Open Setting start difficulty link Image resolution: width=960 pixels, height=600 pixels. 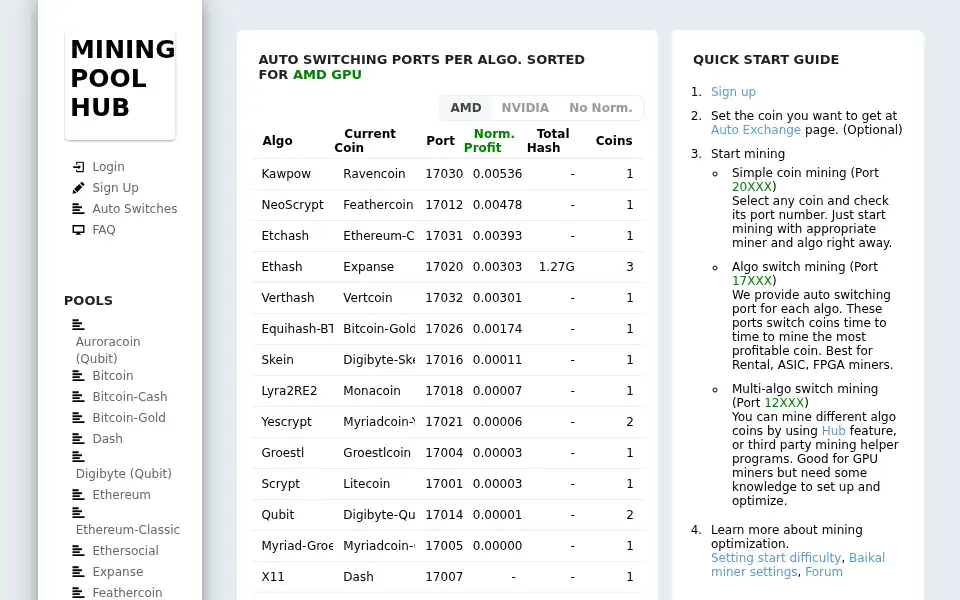pos(776,558)
